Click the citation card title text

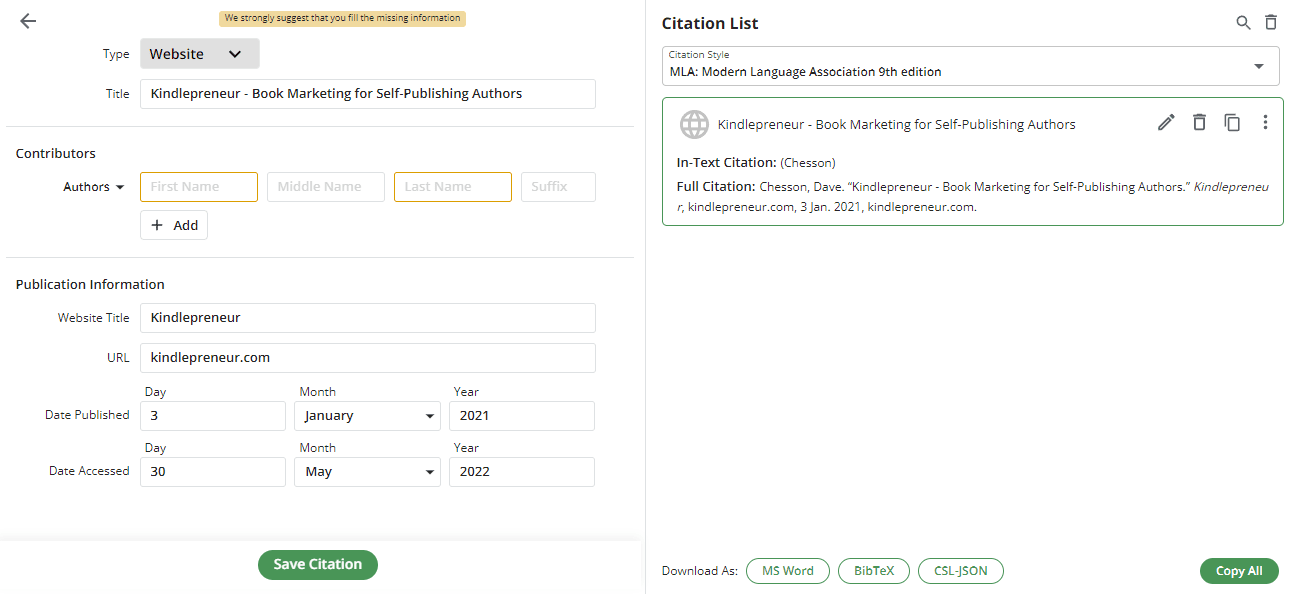897,125
